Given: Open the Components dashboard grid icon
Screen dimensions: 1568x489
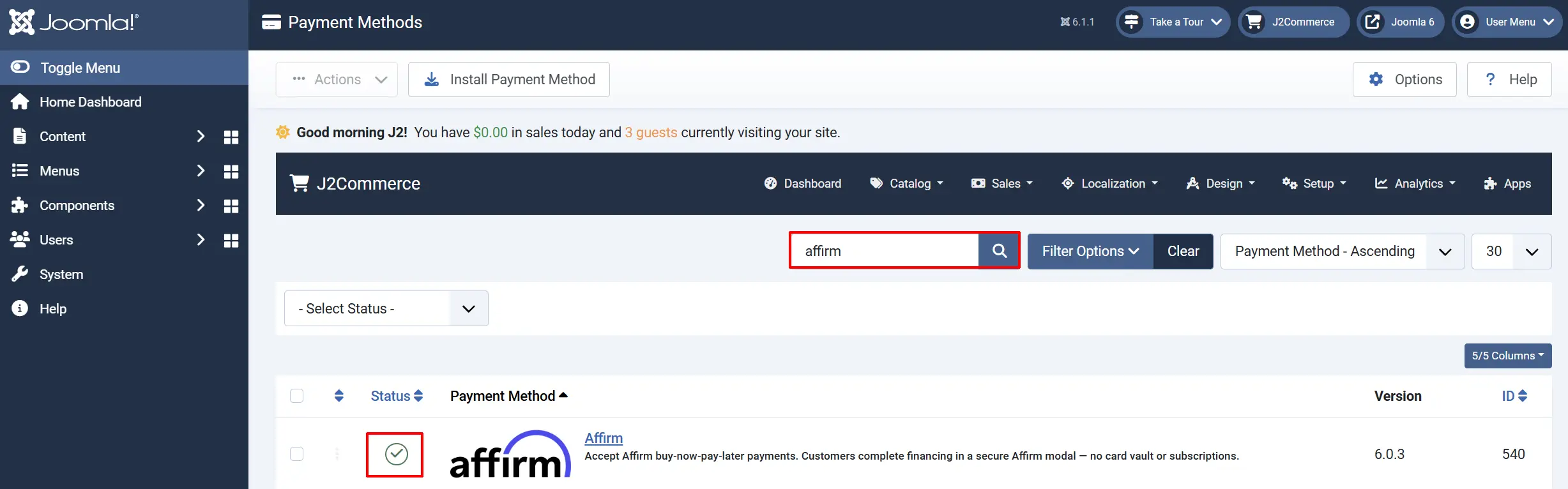Looking at the screenshot, I should point(231,206).
